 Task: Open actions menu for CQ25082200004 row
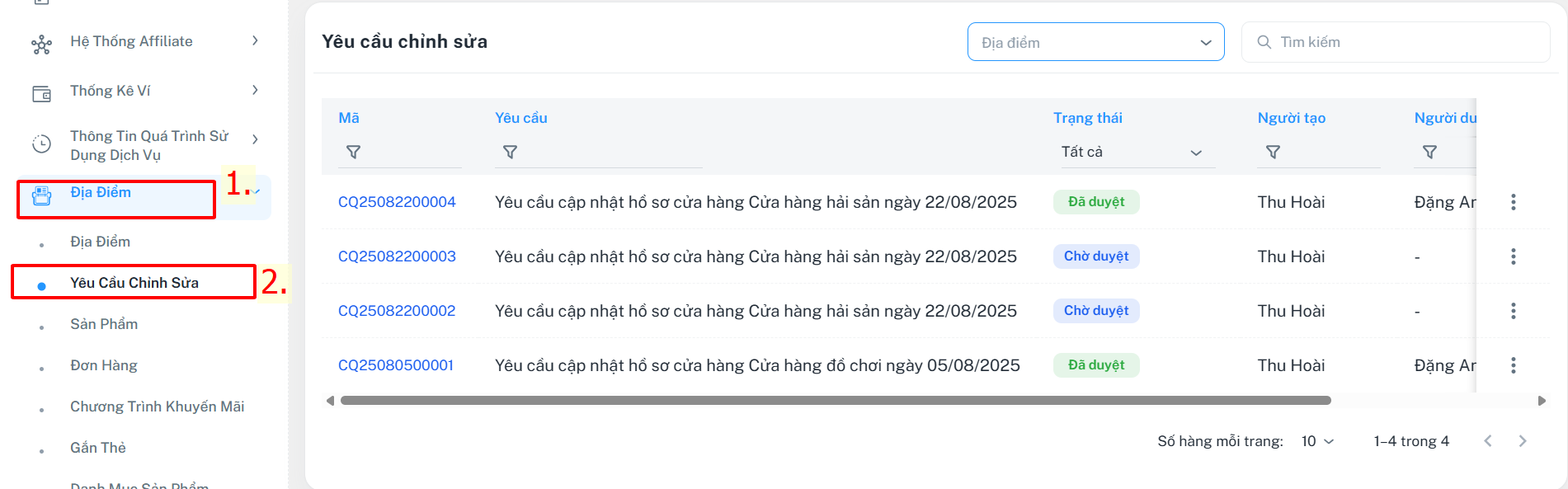tap(1513, 202)
